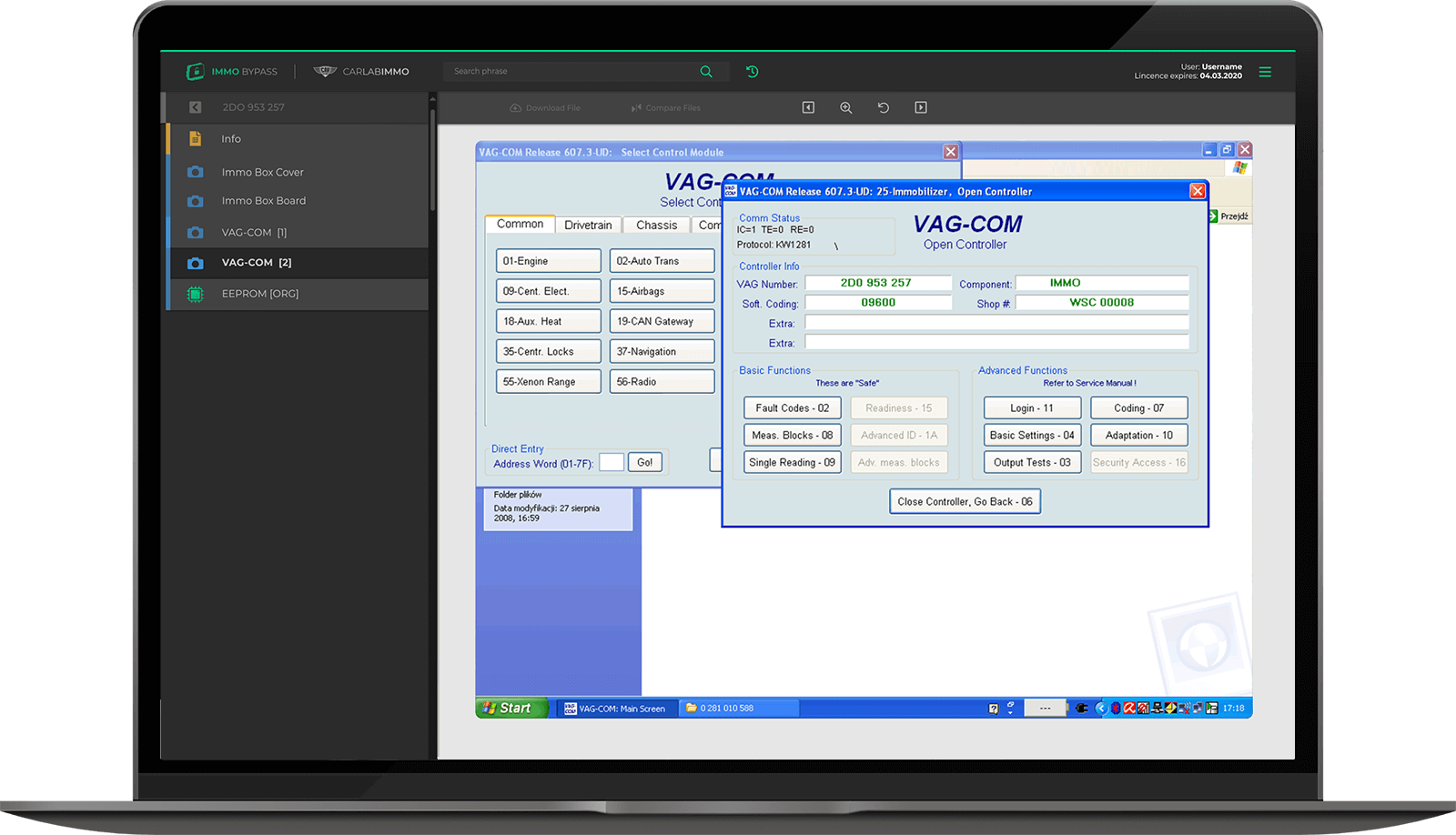
Task: Click Meas. Blocks - 08
Action: (792, 436)
